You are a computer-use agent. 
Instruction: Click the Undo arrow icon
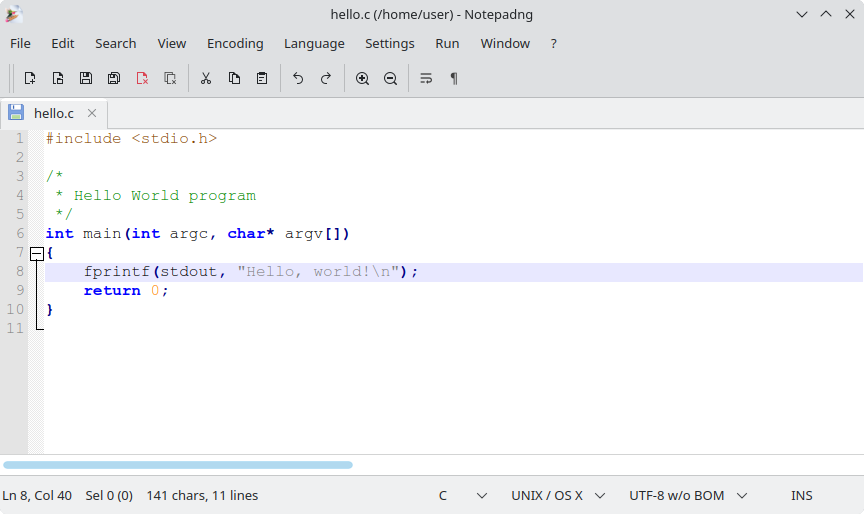point(298,78)
